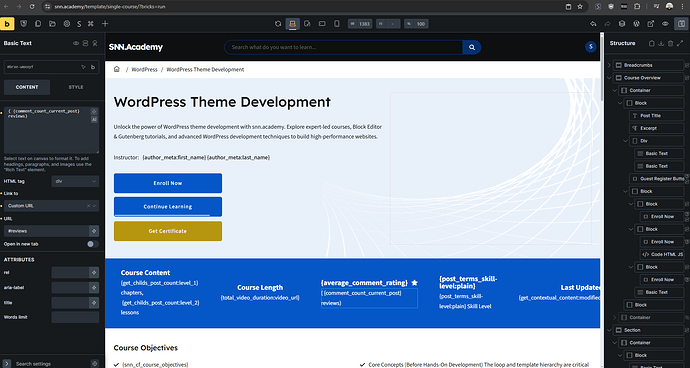Viewport: 690px width, 368px height.
Task: Switch to the STYLE tab
Action: (x=76, y=87)
